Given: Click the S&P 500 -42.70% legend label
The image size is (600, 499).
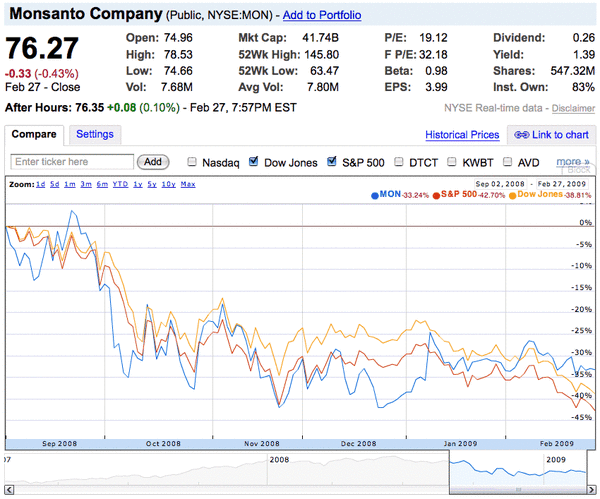Looking at the screenshot, I should (x=473, y=195).
